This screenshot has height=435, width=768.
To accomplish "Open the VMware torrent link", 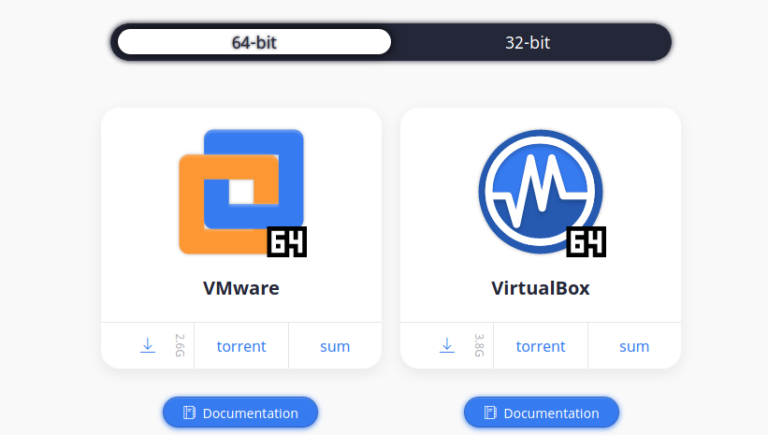I will [x=241, y=346].
